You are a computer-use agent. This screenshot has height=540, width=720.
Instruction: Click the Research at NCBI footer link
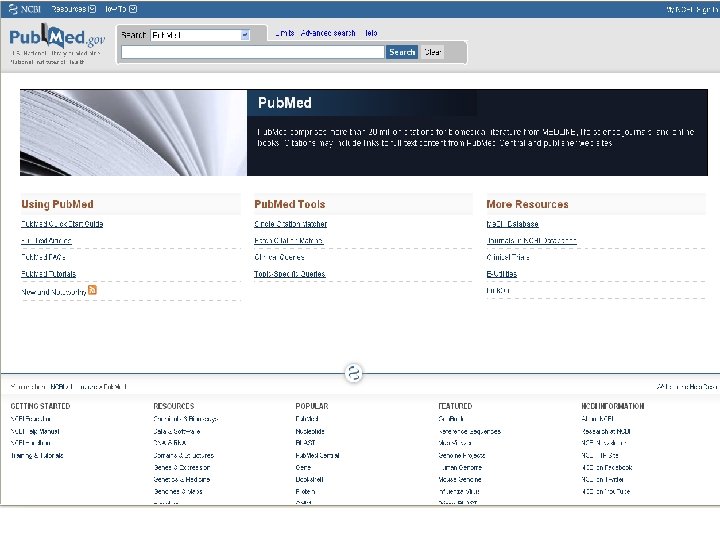pyautogui.click(x=606, y=431)
